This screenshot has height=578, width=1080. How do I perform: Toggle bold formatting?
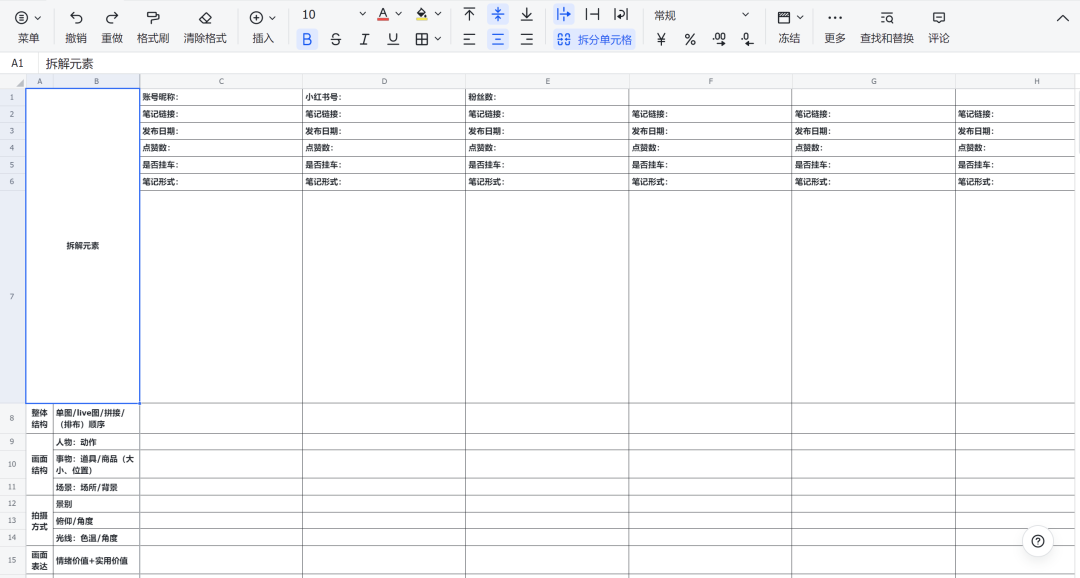pyautogui.click(x=307, y=39)
